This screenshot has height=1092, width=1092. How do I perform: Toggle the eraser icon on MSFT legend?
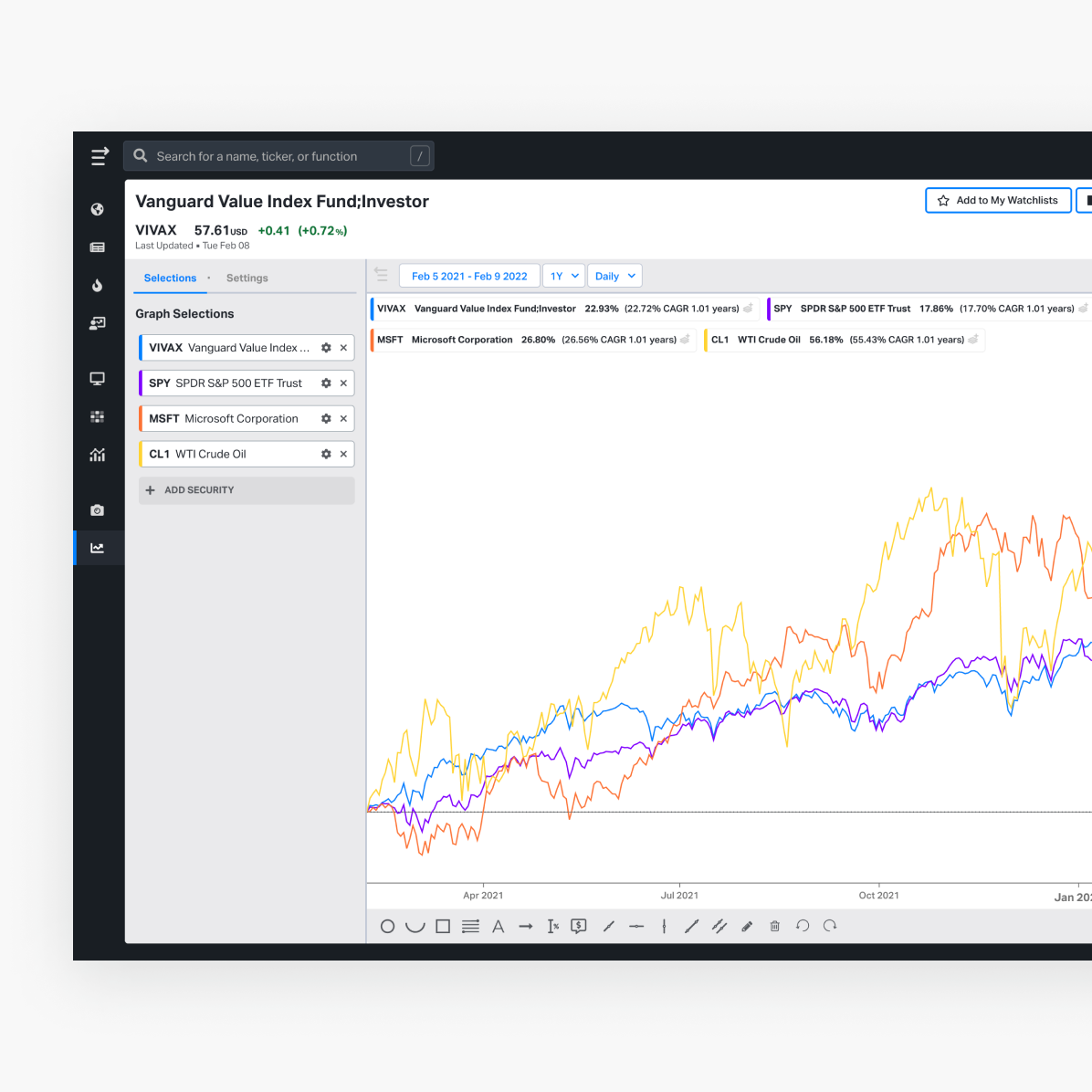(x=686, y=340)
